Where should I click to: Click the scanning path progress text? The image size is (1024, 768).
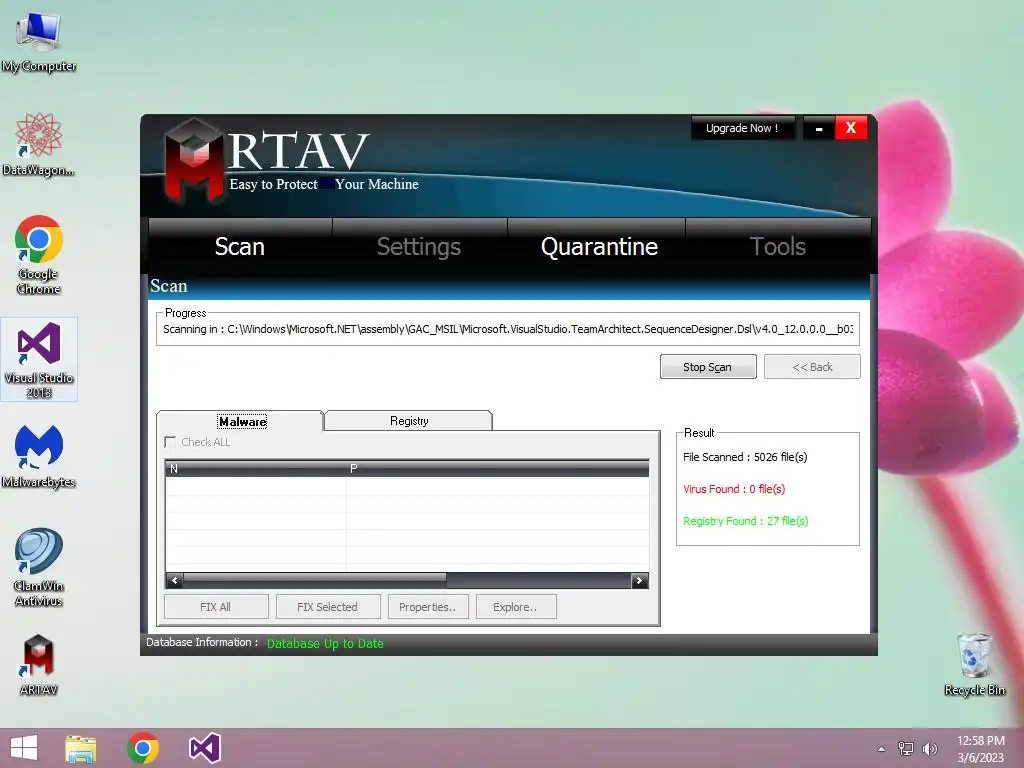tap(508, 329)
